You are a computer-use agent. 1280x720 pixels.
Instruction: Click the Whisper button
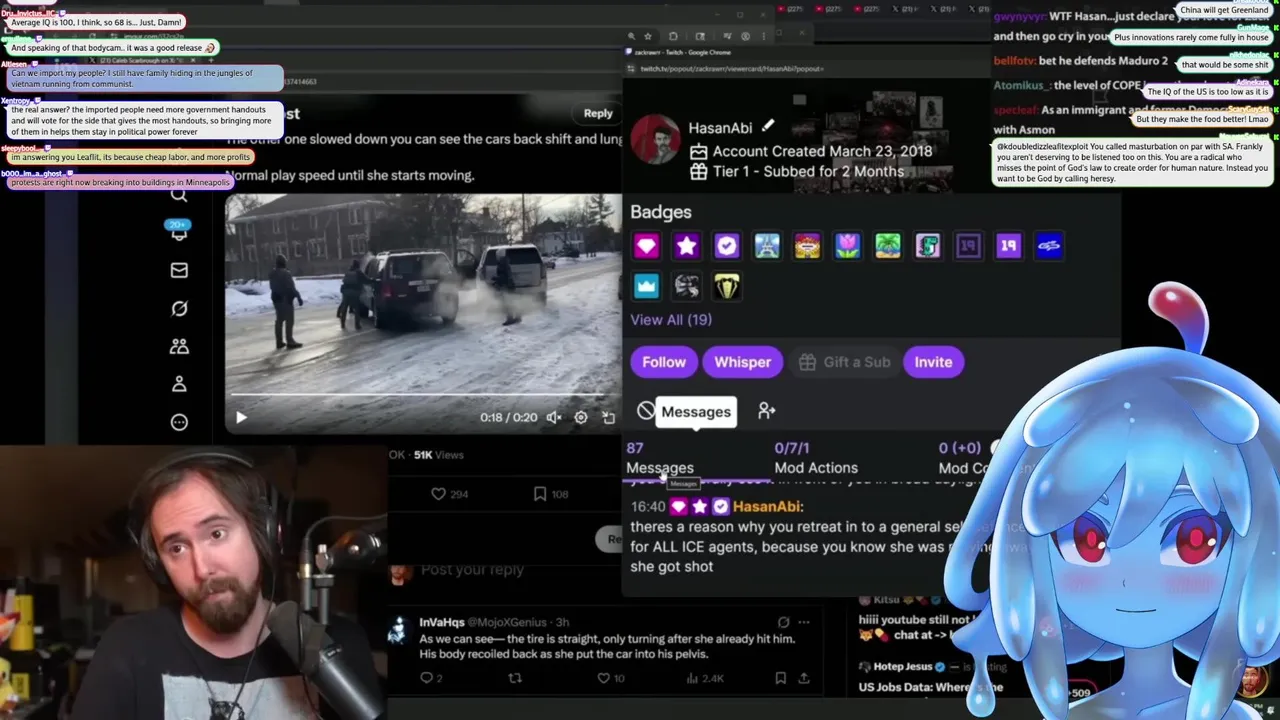point(743,362)
